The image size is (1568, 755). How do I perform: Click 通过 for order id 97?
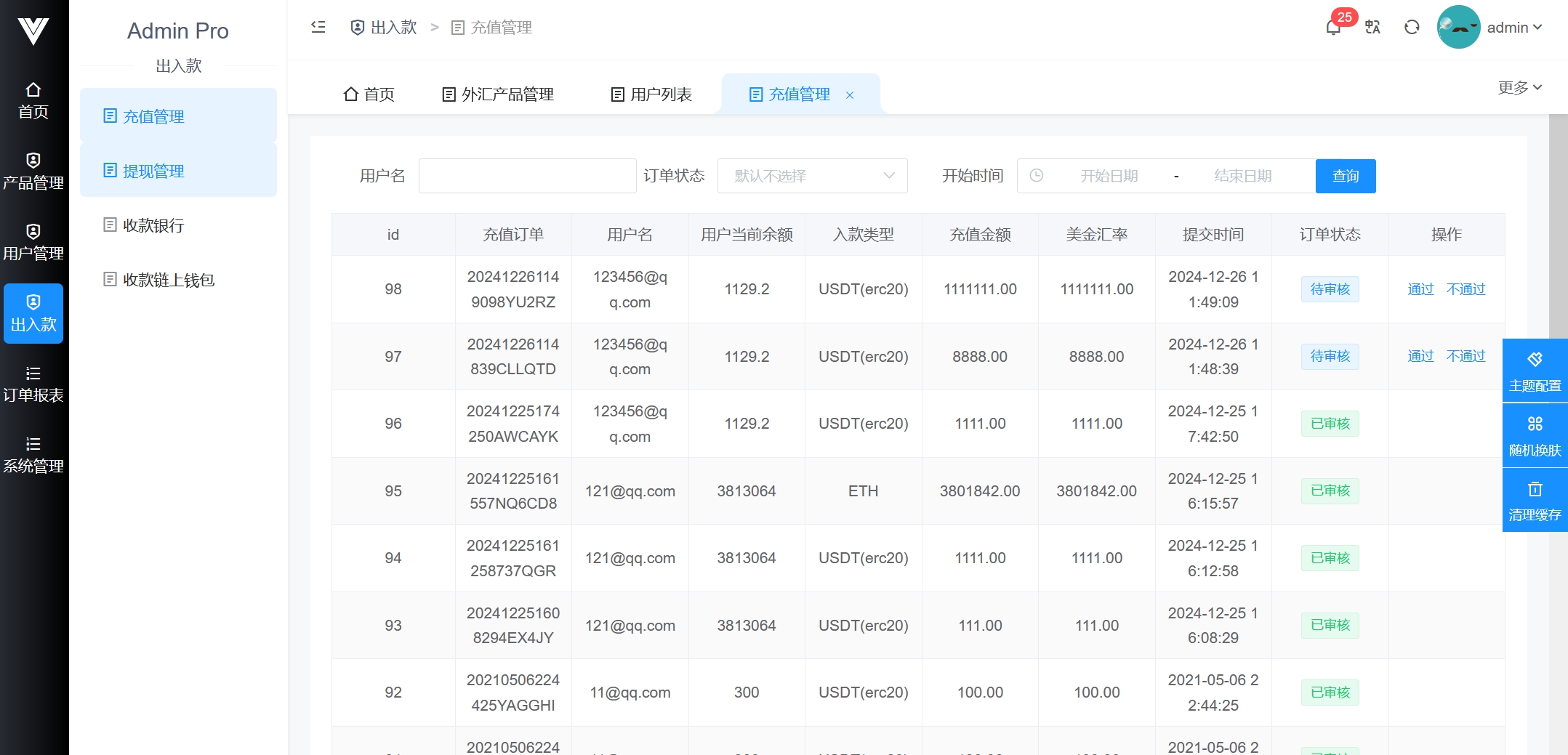pyautogui.click(x=1420, y=356)
